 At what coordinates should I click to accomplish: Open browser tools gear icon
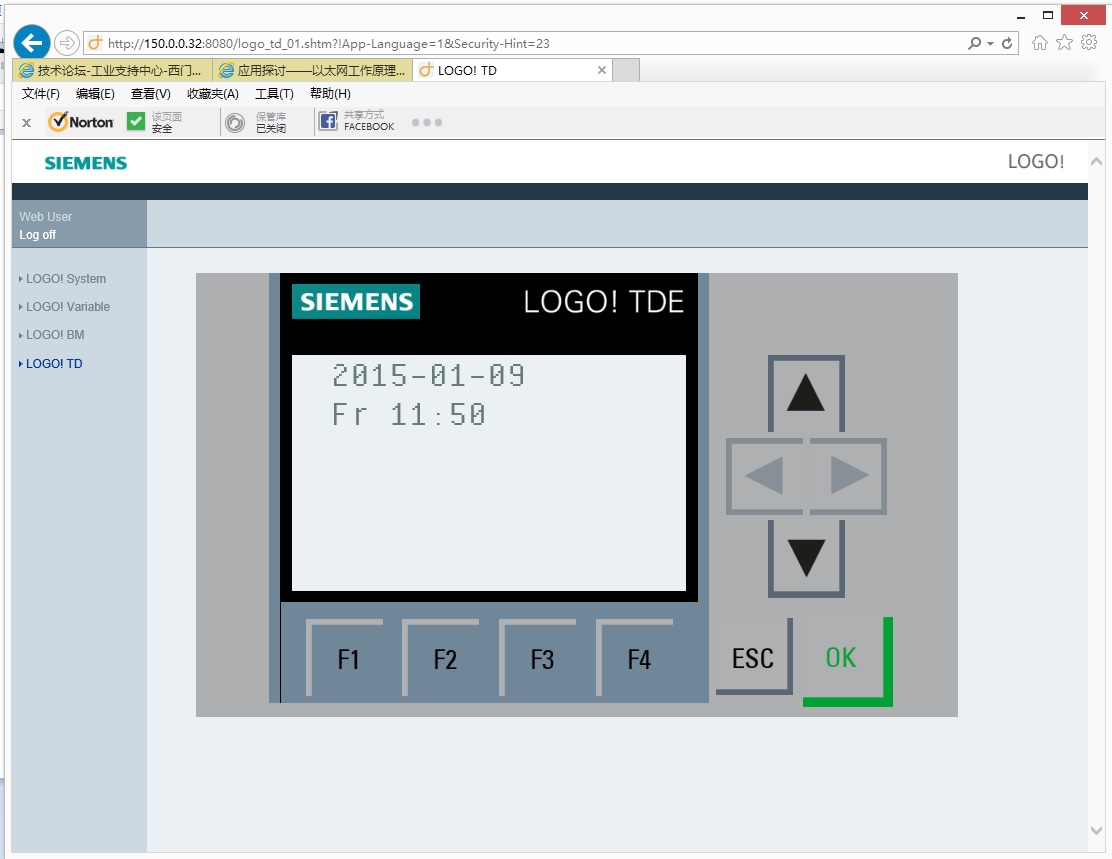click(1089, 43)
